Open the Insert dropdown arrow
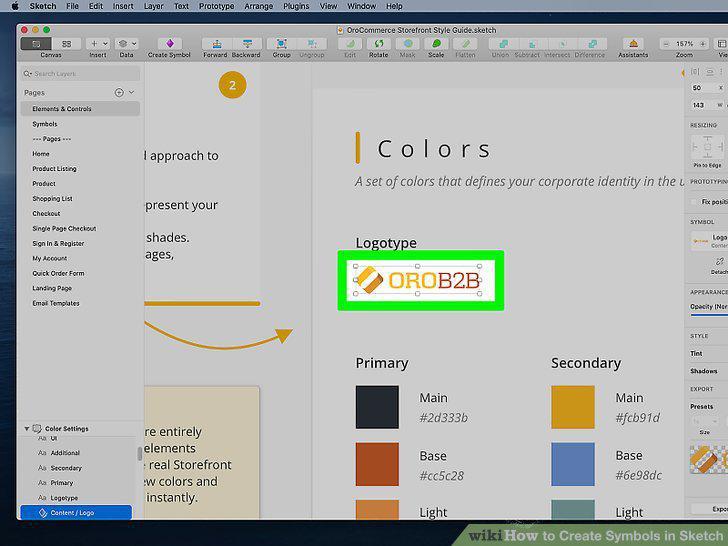The height and width of the screenshot is (546, 728). click(x=105, y=44)
